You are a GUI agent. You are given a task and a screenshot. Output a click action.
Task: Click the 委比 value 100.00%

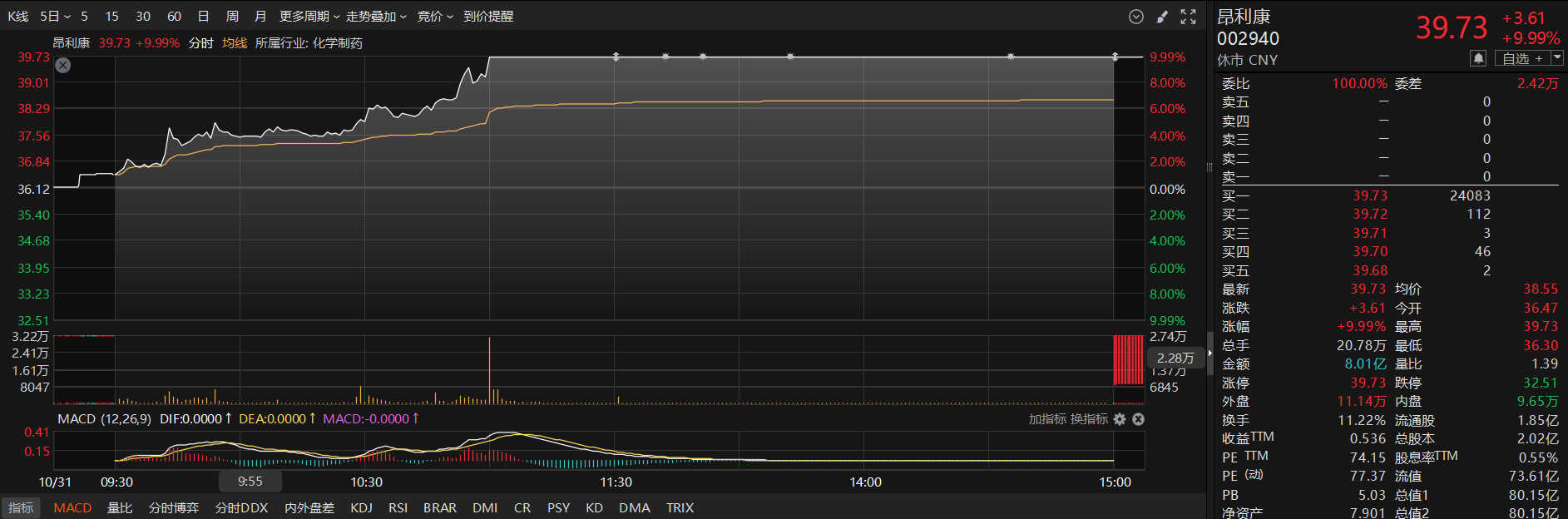pos(1359,83)
